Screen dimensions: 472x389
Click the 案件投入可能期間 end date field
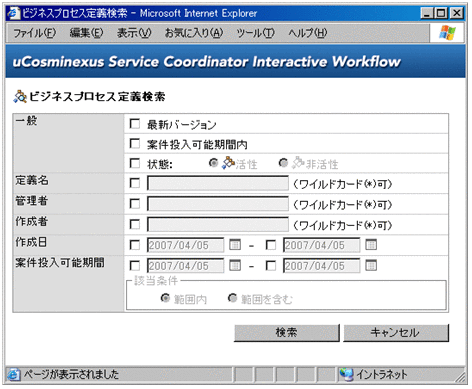(x=322, y=266)
